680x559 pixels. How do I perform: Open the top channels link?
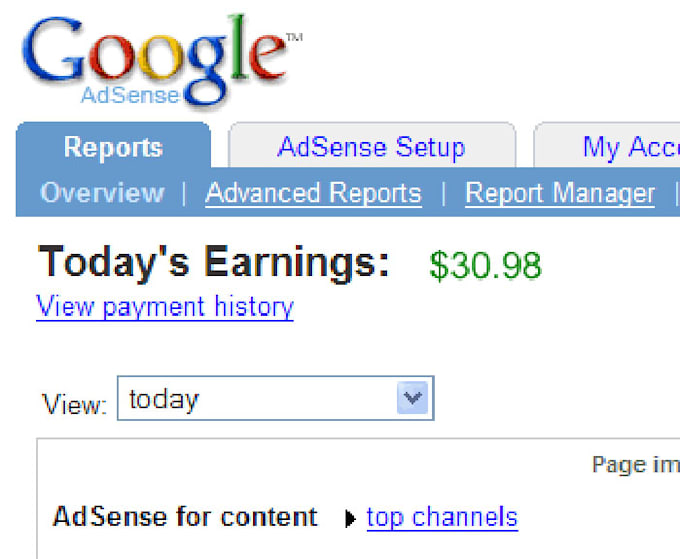pos(442,517)
